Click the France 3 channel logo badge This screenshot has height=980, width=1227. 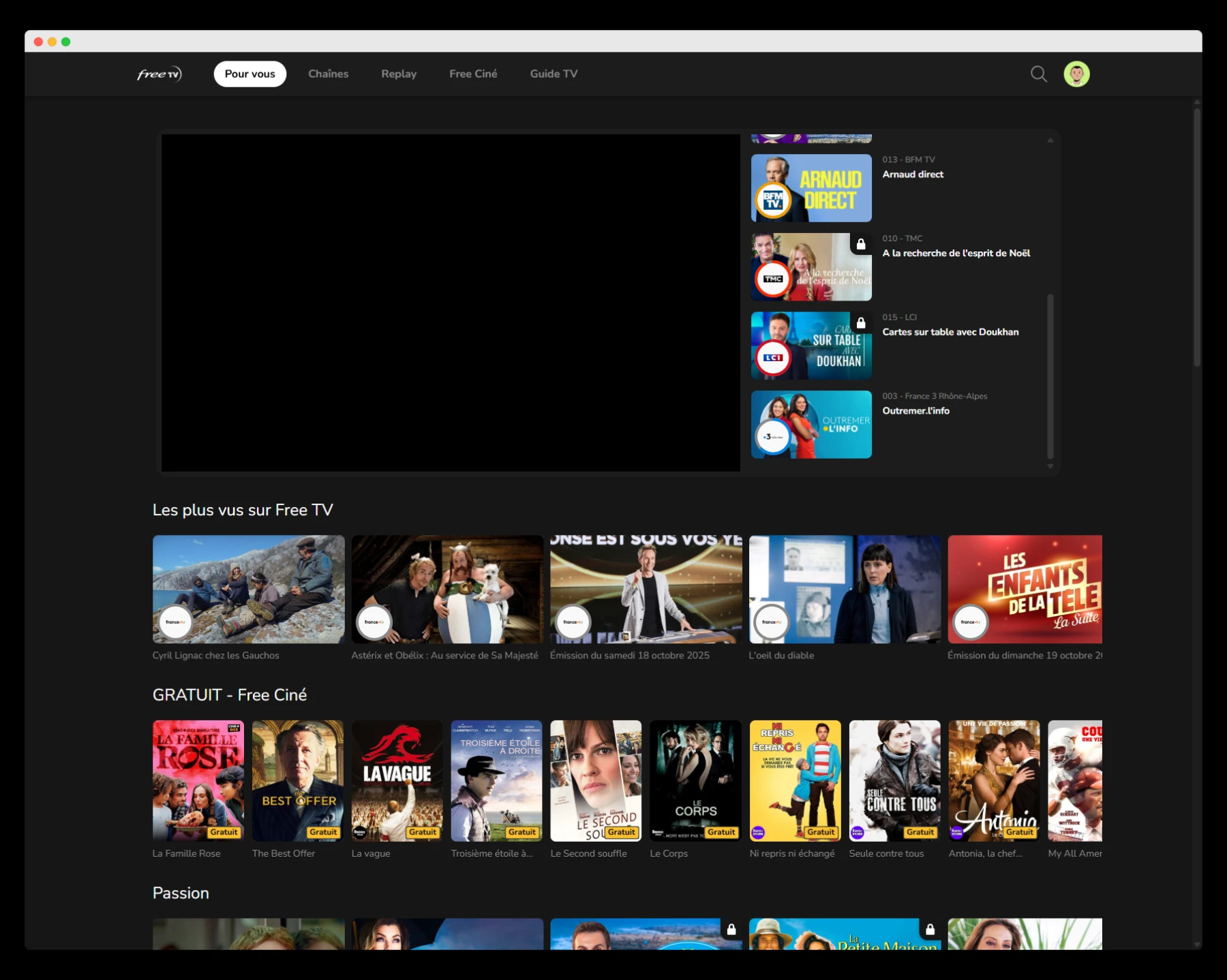click(773, 437)
